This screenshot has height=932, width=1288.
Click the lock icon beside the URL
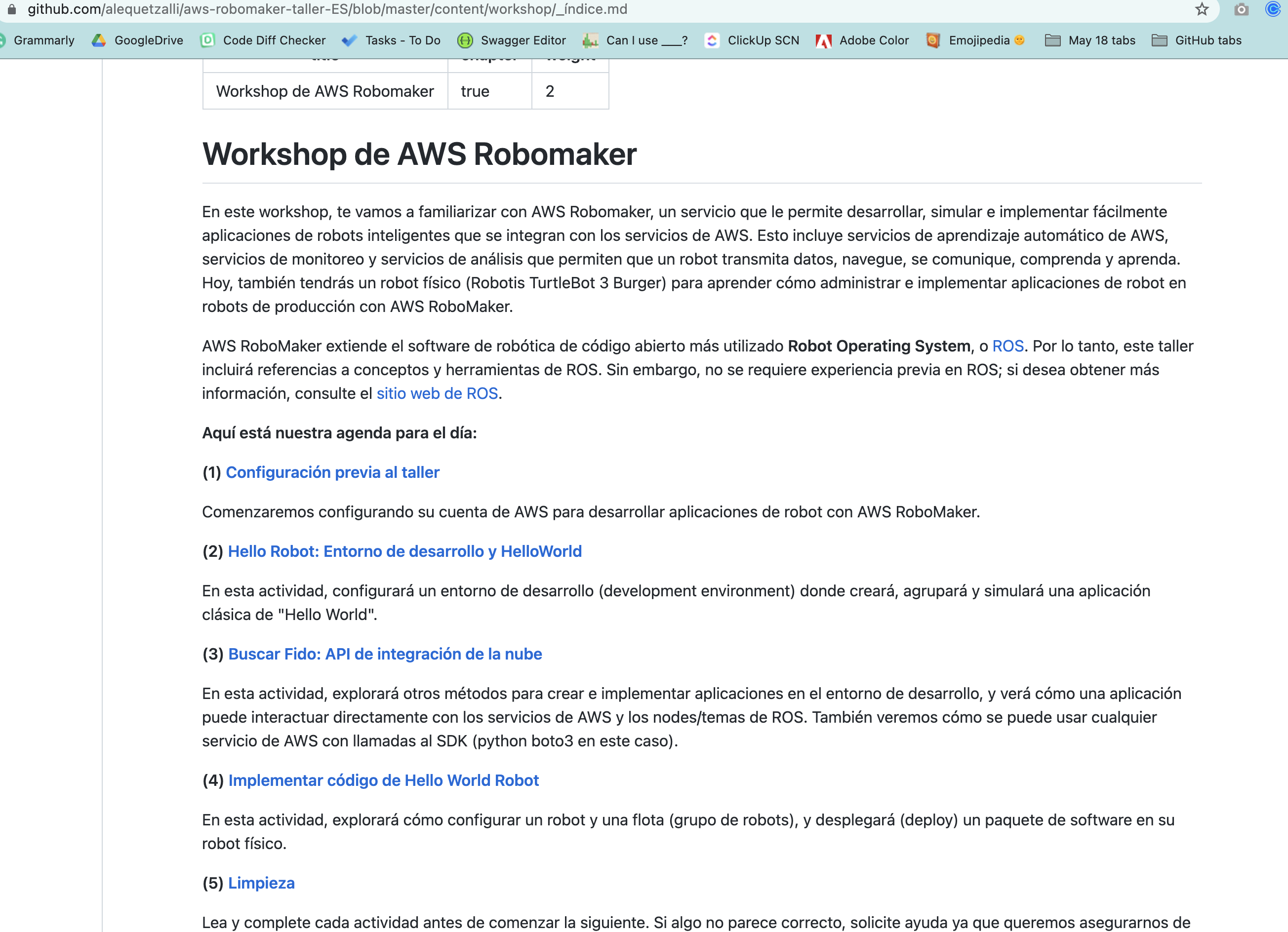coord(11,9)
